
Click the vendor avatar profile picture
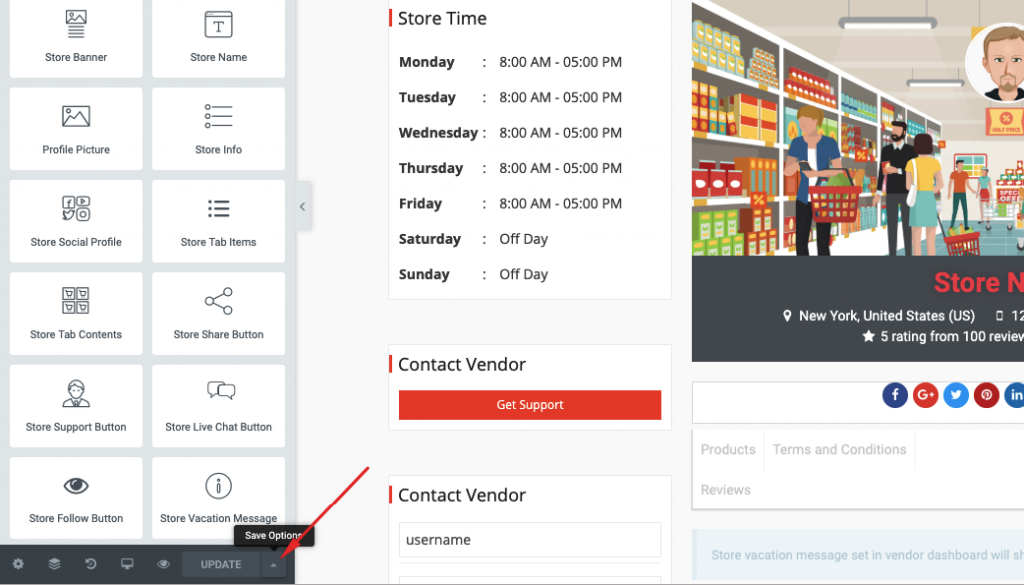(x=997, y=63)
